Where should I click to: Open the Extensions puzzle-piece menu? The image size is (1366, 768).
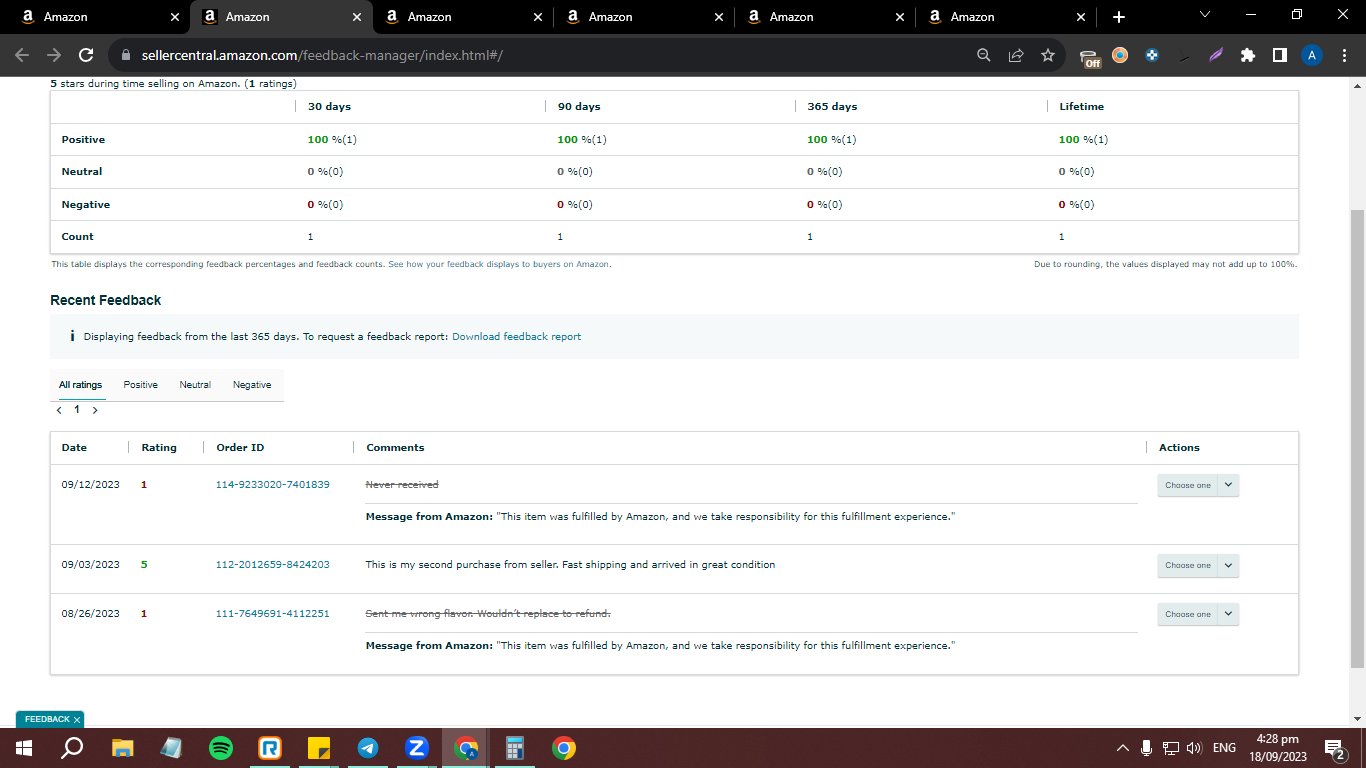point(1248,55)
